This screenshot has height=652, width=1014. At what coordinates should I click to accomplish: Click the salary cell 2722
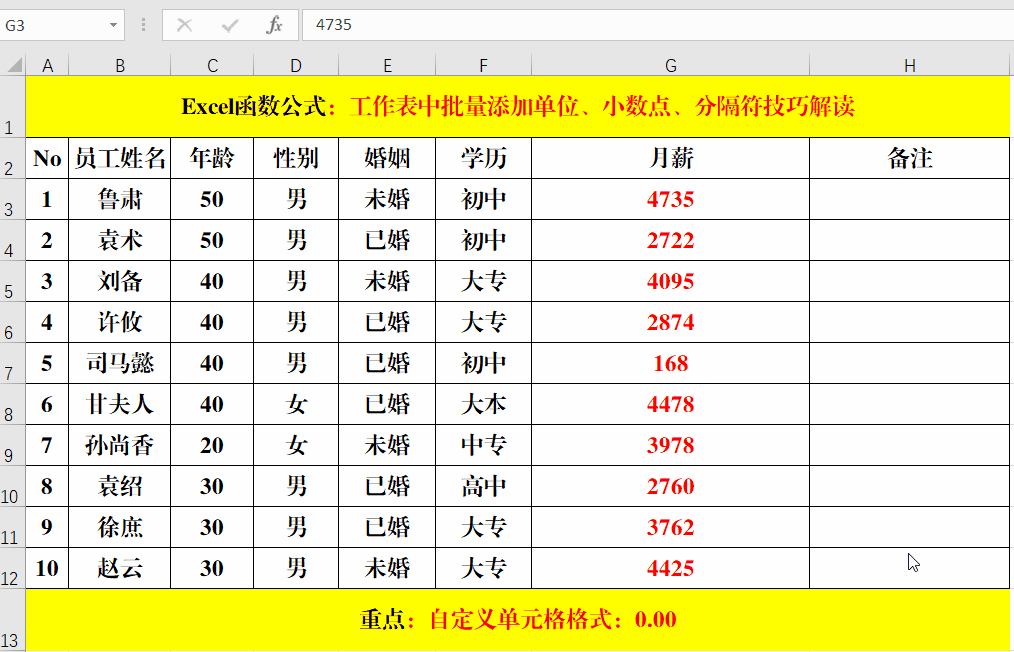(x=670, y=240)
